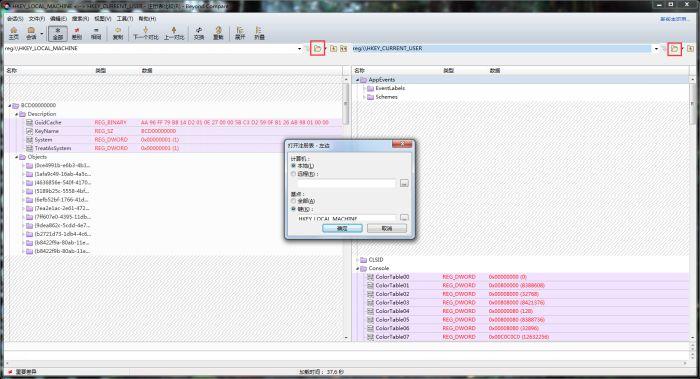Image resolution: width=700 pixels, height=379 pixels.
Task: Open the 视图(V) menu
Action: tap(103, 19)
